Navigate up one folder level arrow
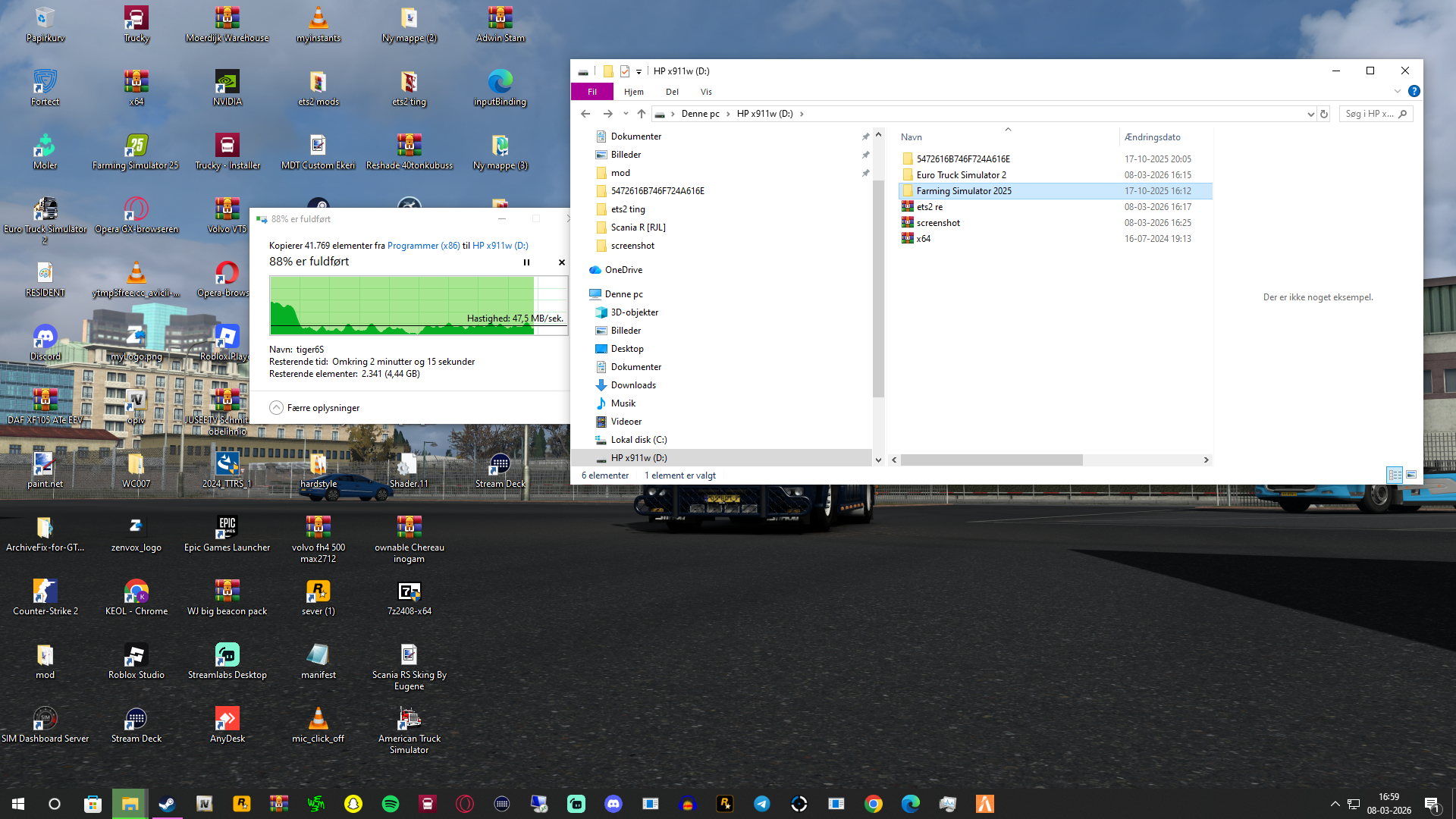This screenshot has width=1456, height=819. tap(642, 114)
